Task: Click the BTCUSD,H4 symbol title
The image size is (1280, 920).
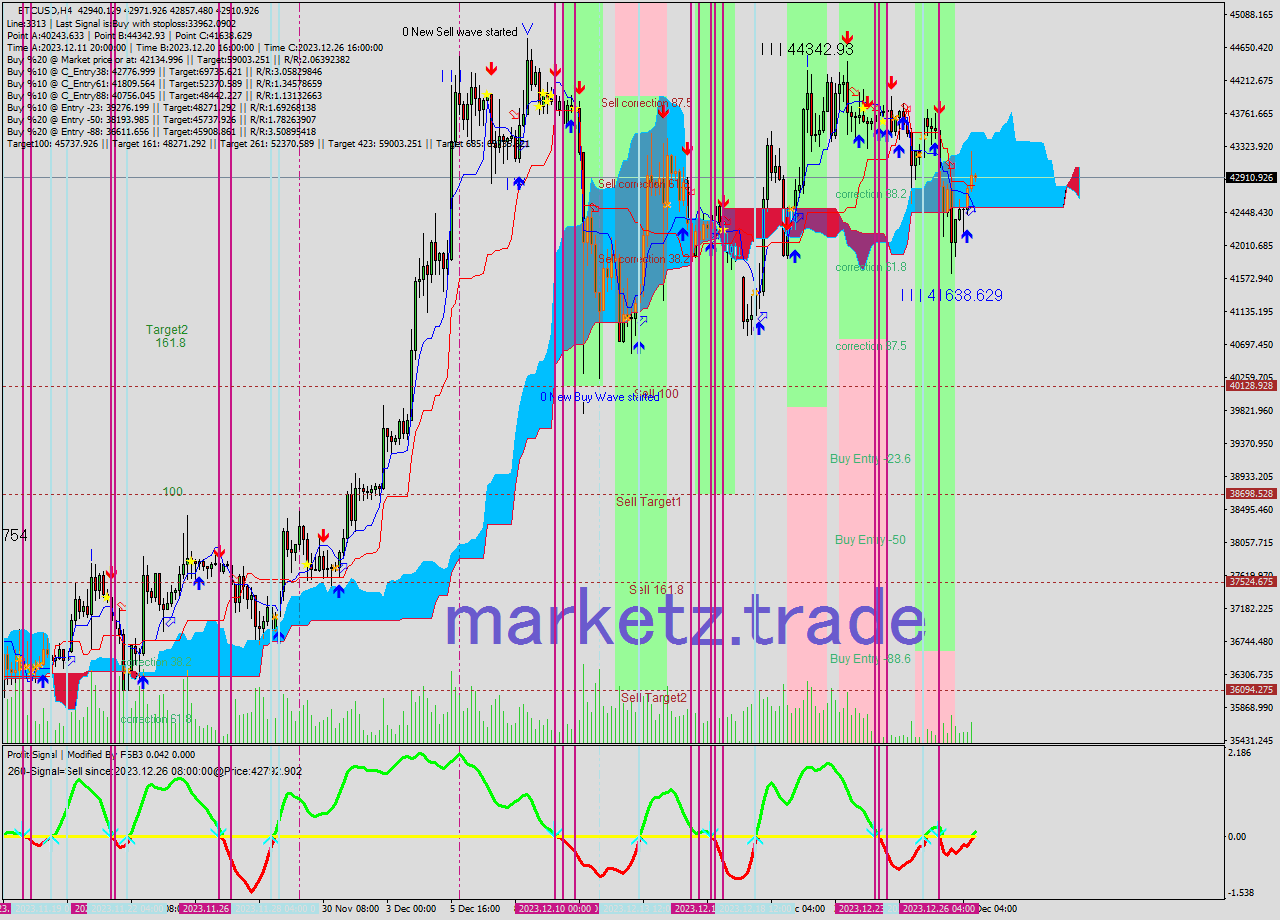Action: pos(44,10)
